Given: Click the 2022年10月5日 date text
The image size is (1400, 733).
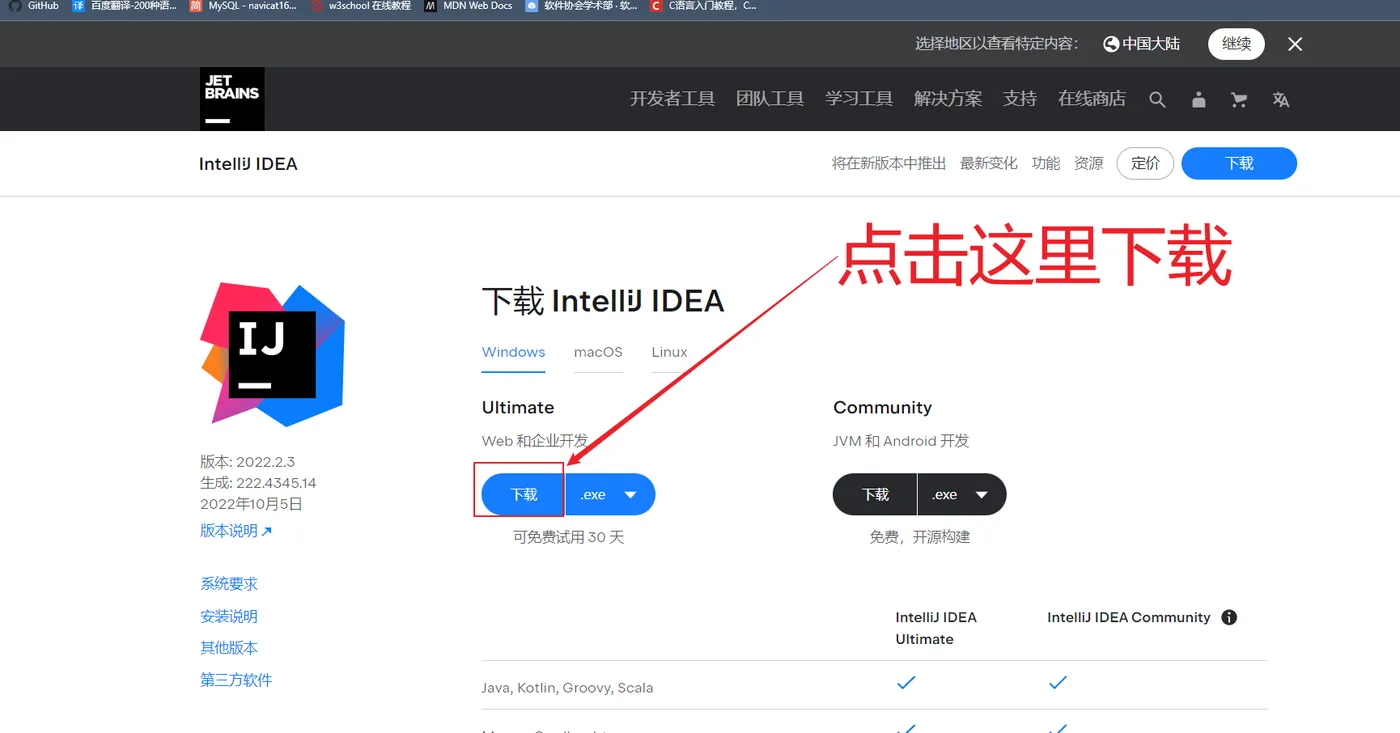Looking at the screenshot, I should click(x=251, y=504).
